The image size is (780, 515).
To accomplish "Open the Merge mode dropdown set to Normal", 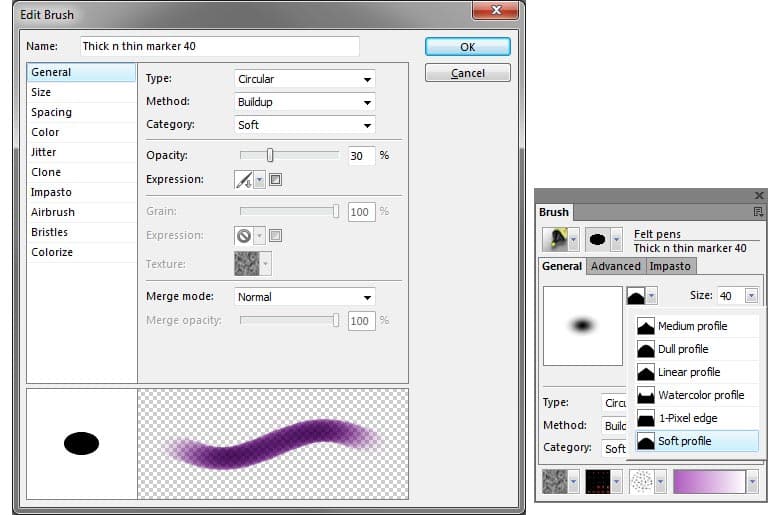I will [x=305, y=297].
